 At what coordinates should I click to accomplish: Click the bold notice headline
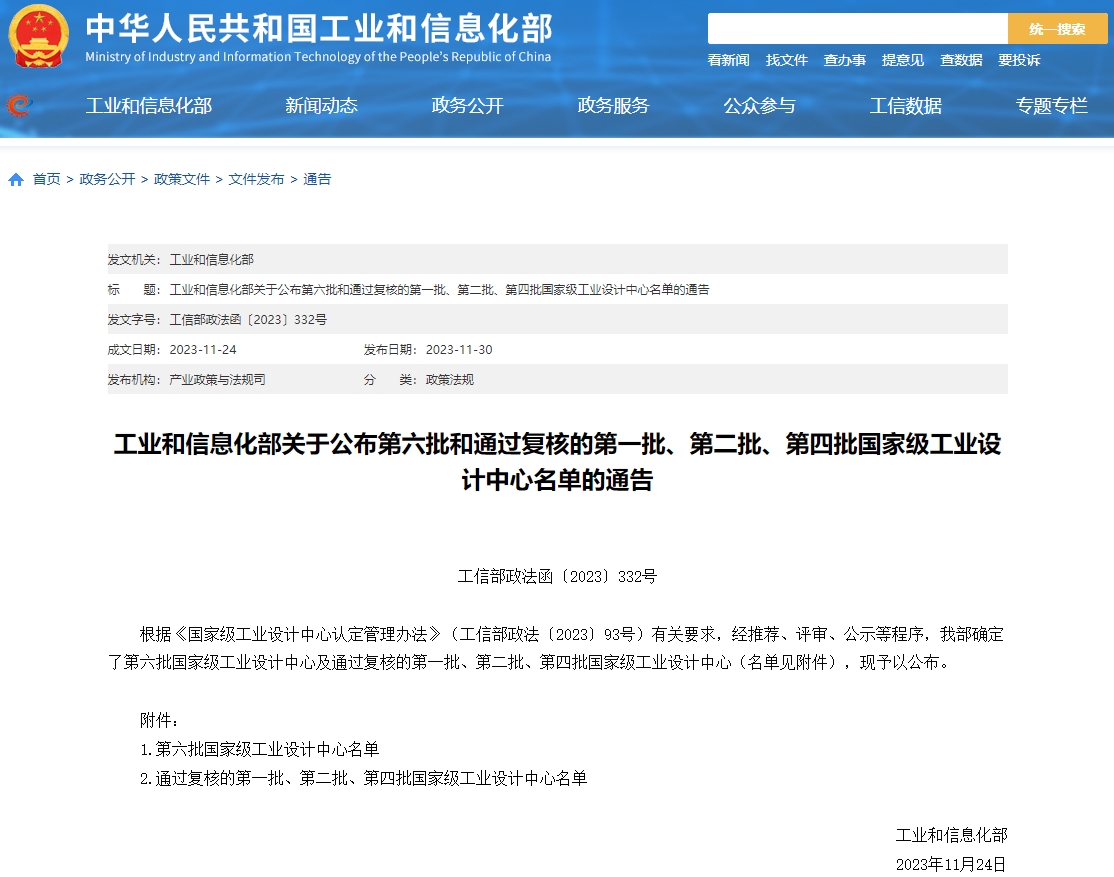557,462
